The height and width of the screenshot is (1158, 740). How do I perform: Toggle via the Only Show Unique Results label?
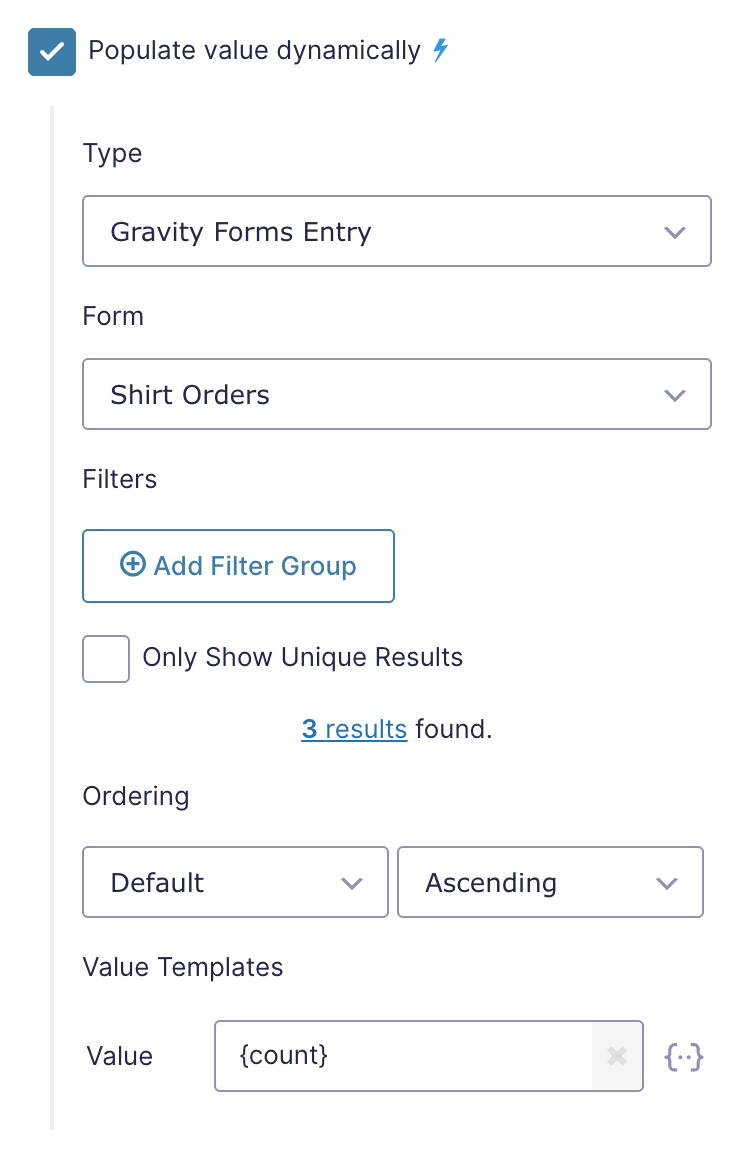(303, 657)
